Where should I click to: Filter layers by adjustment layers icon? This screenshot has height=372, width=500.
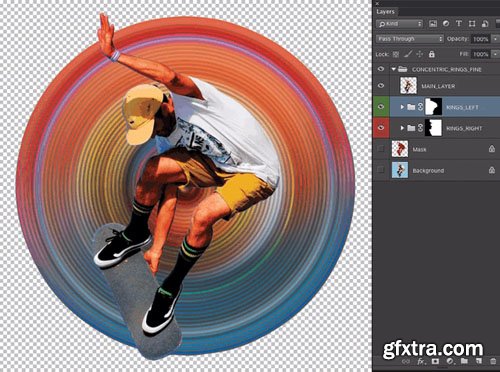pos(446,24)
